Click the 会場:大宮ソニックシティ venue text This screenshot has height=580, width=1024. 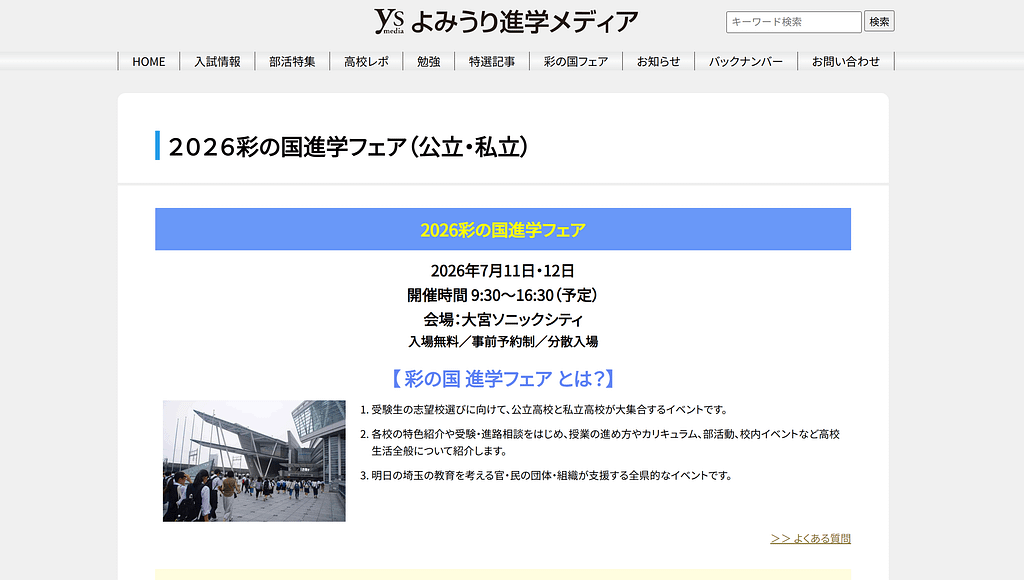pos(503,320)
